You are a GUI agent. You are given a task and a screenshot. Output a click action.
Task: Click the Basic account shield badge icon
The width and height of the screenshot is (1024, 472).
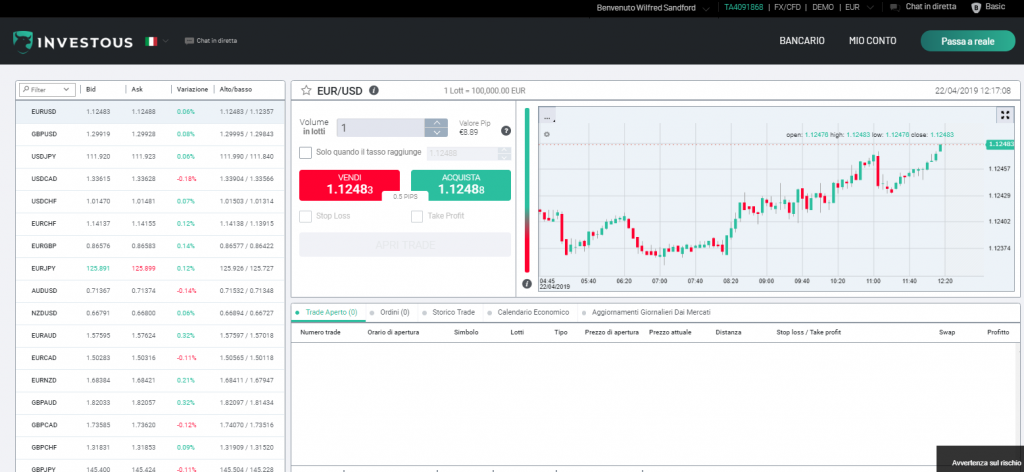click(976, 8)
